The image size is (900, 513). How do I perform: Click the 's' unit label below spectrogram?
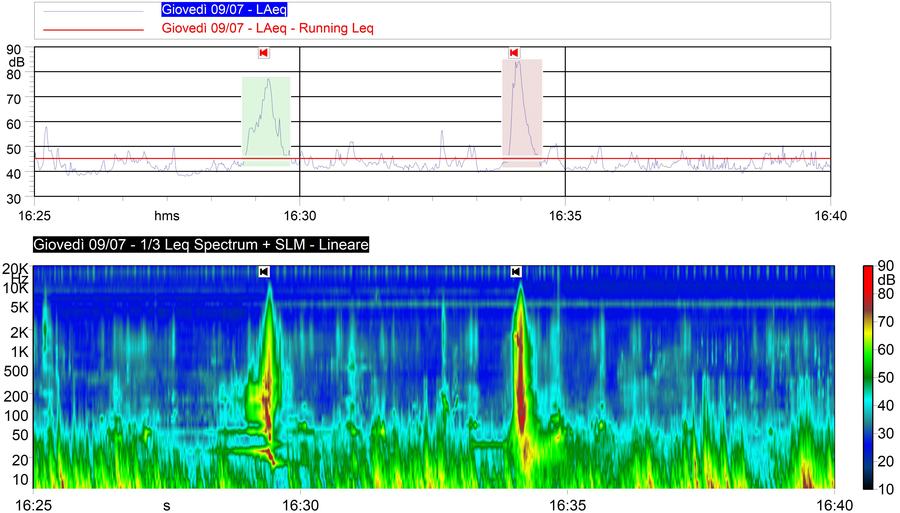click(x=166, y=506)
